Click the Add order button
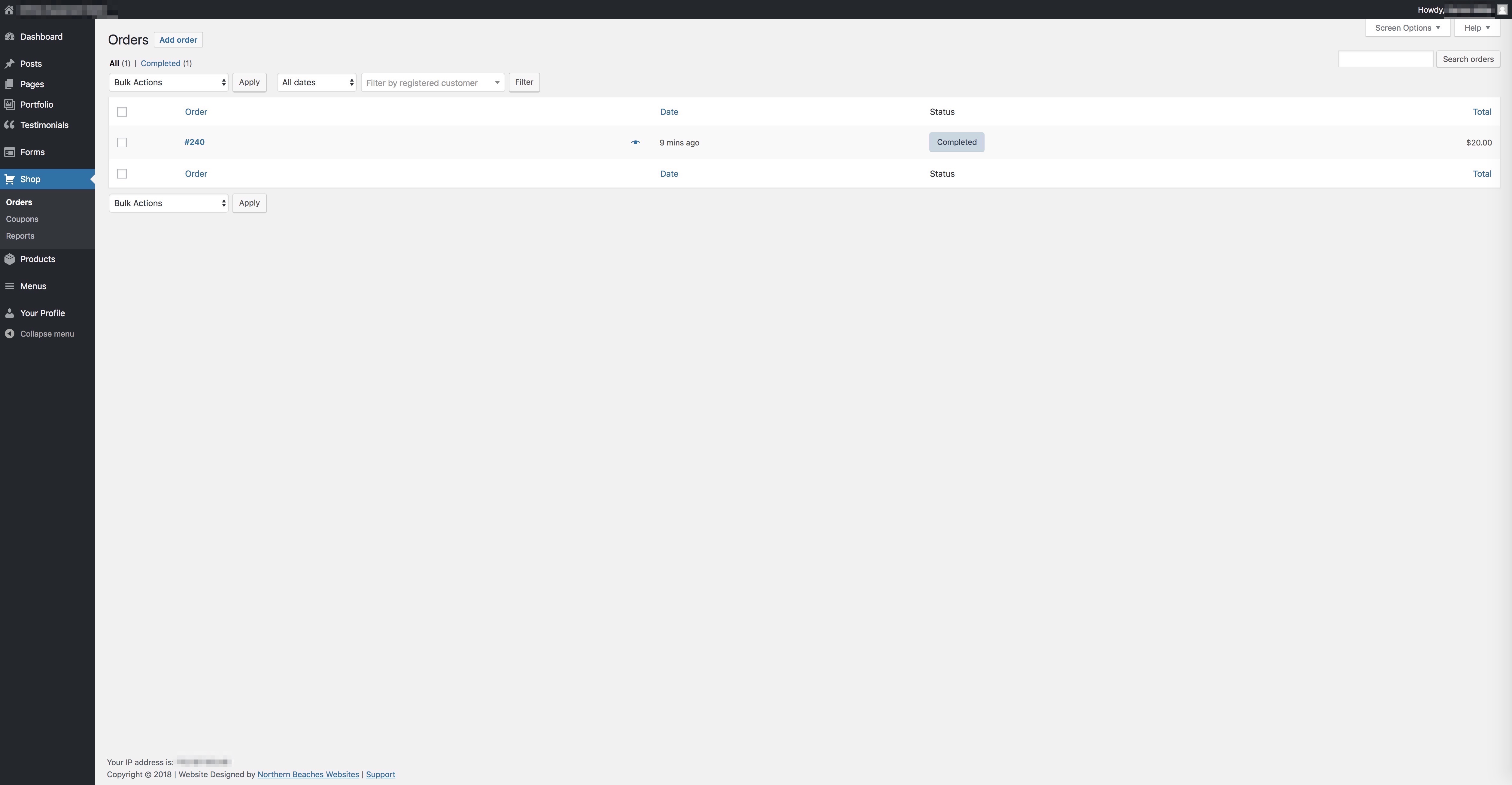 [x=178, y=40]
